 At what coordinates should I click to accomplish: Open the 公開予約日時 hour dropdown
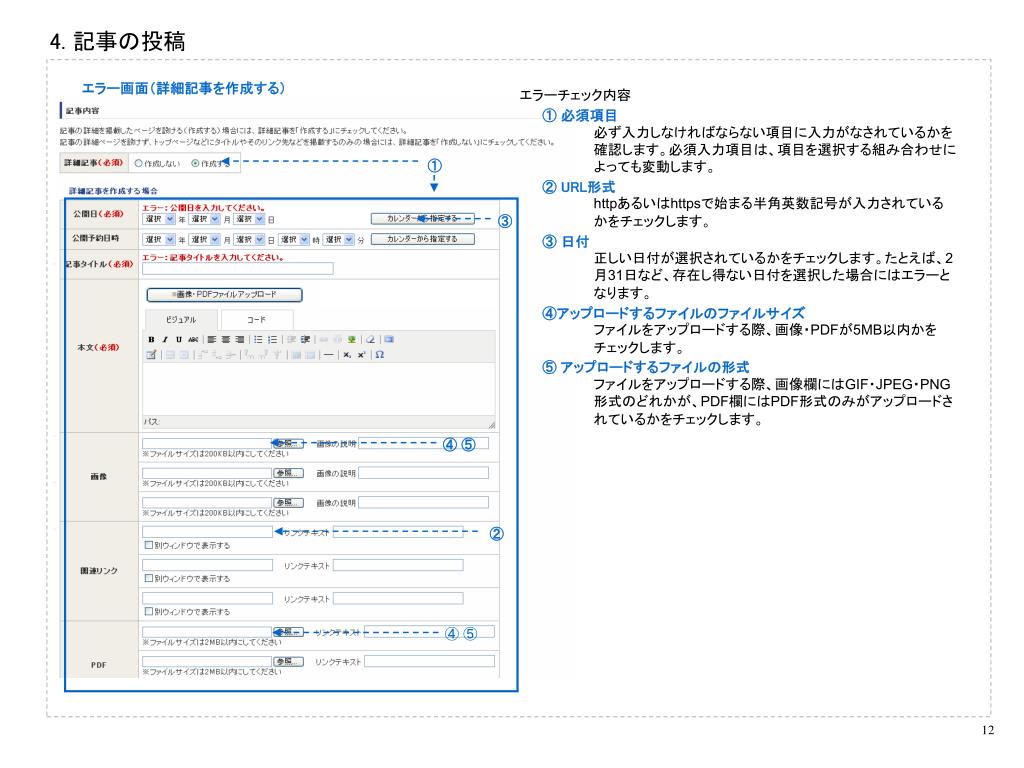click(294, 240)
